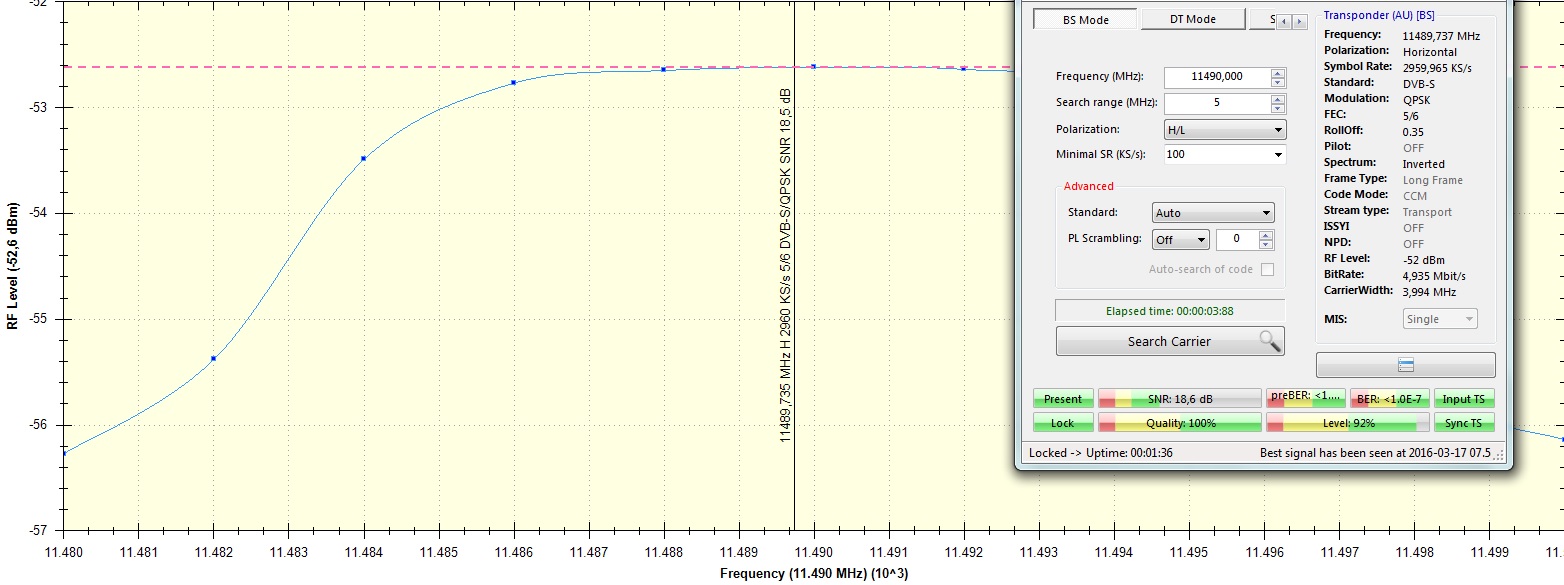The height and width of the screenshot is (585, 1564).
Task: Click the Present status indicator
Action: point(1062,399)
